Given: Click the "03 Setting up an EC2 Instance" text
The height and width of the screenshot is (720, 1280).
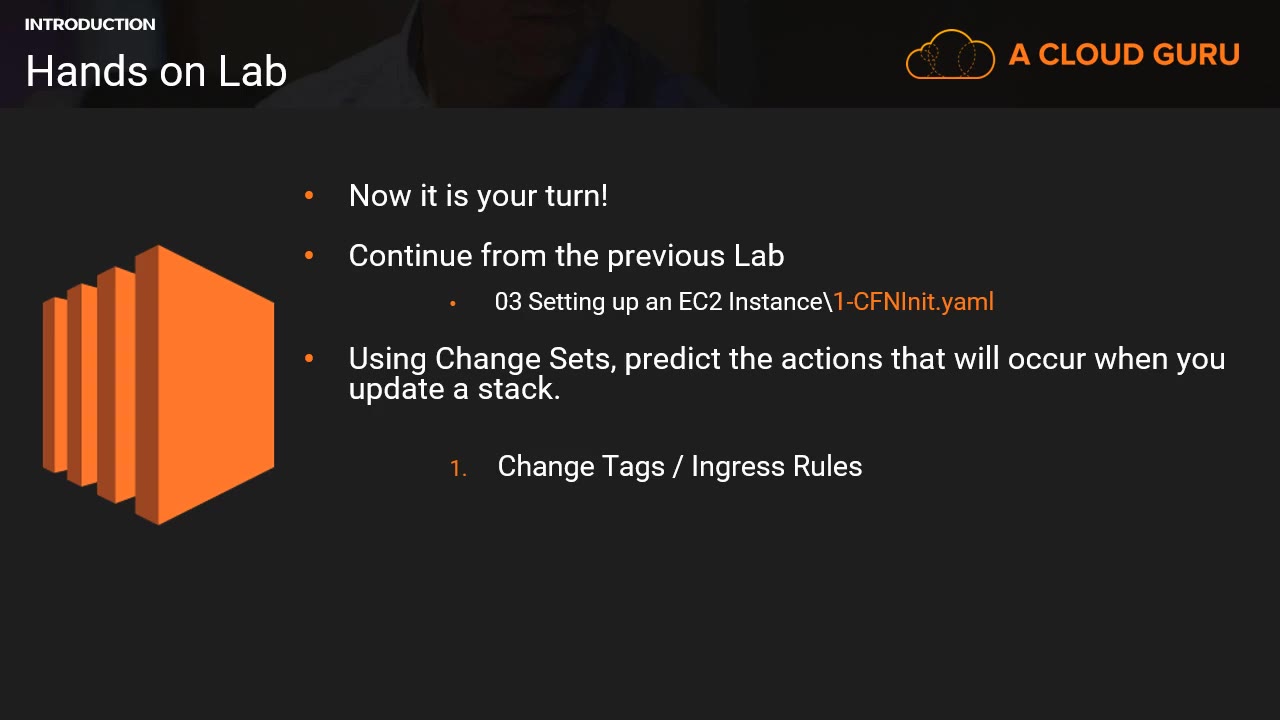Looking at the screenshot, I should click(x=660, y=302).
